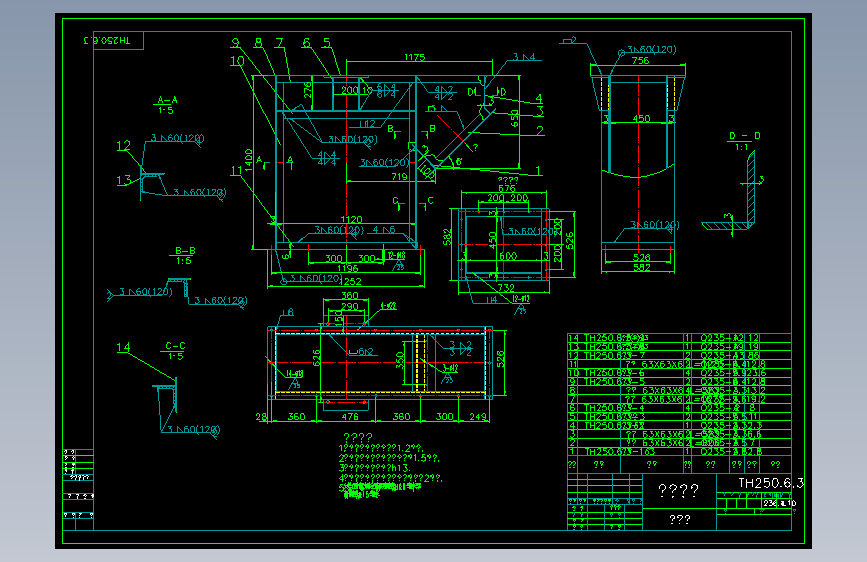867x562 pixels.
Task: Click the A-A section label
Action: pos(167,100)
